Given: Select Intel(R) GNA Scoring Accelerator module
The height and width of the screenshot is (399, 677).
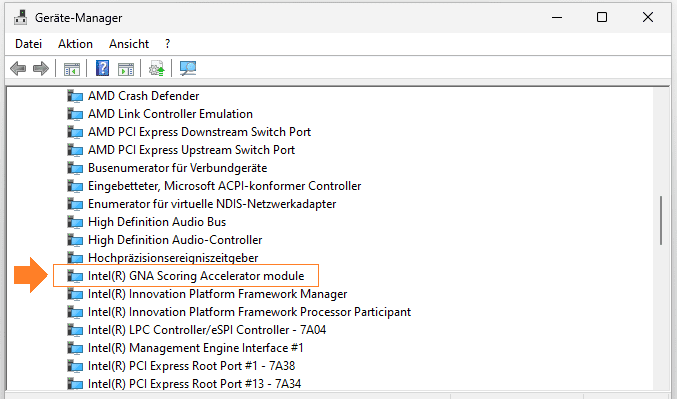Looking at the screenshot, I should (x=196, y=276).
